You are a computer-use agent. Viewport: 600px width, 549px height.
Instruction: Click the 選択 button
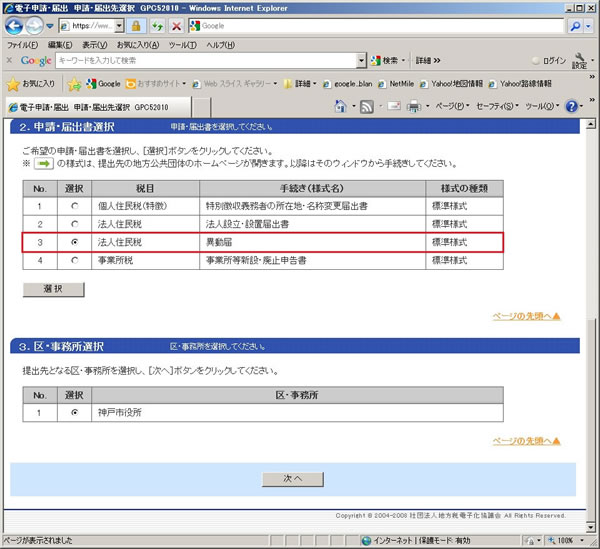coord(54,289)
